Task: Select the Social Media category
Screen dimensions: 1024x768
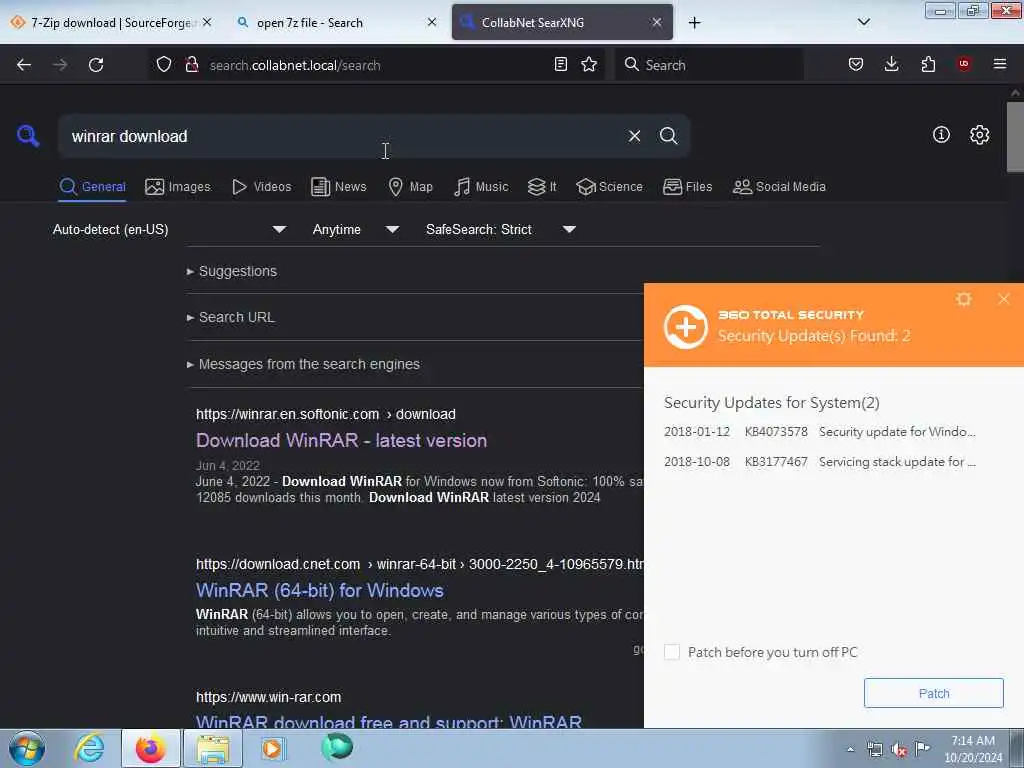Action: 779,187
